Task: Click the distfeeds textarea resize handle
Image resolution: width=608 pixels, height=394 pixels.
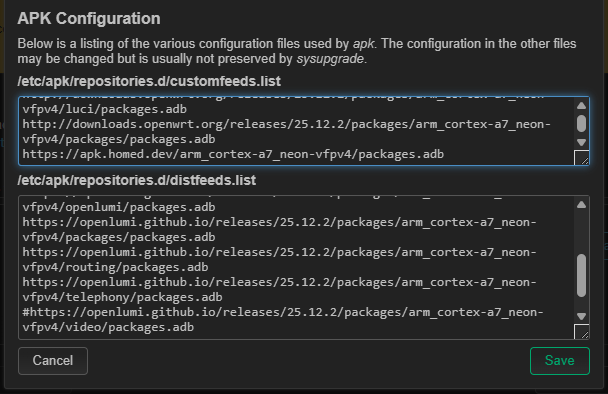Action: tap(582, 332)
